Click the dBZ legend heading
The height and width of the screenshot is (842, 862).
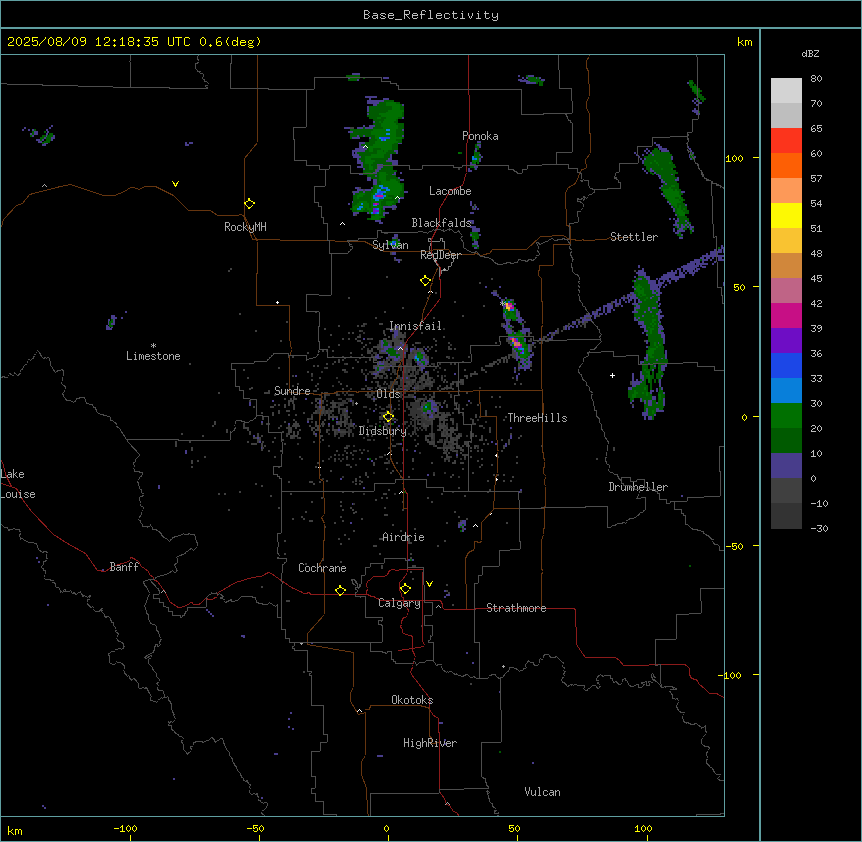[x=810, y=53]
